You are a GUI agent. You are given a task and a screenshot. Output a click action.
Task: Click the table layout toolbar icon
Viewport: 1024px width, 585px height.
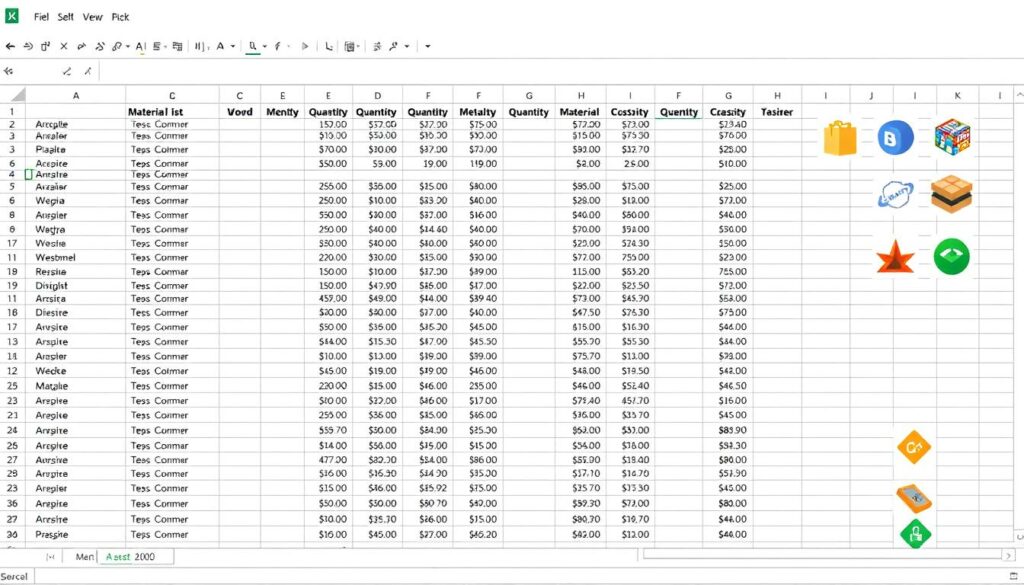tap(177, 46)
